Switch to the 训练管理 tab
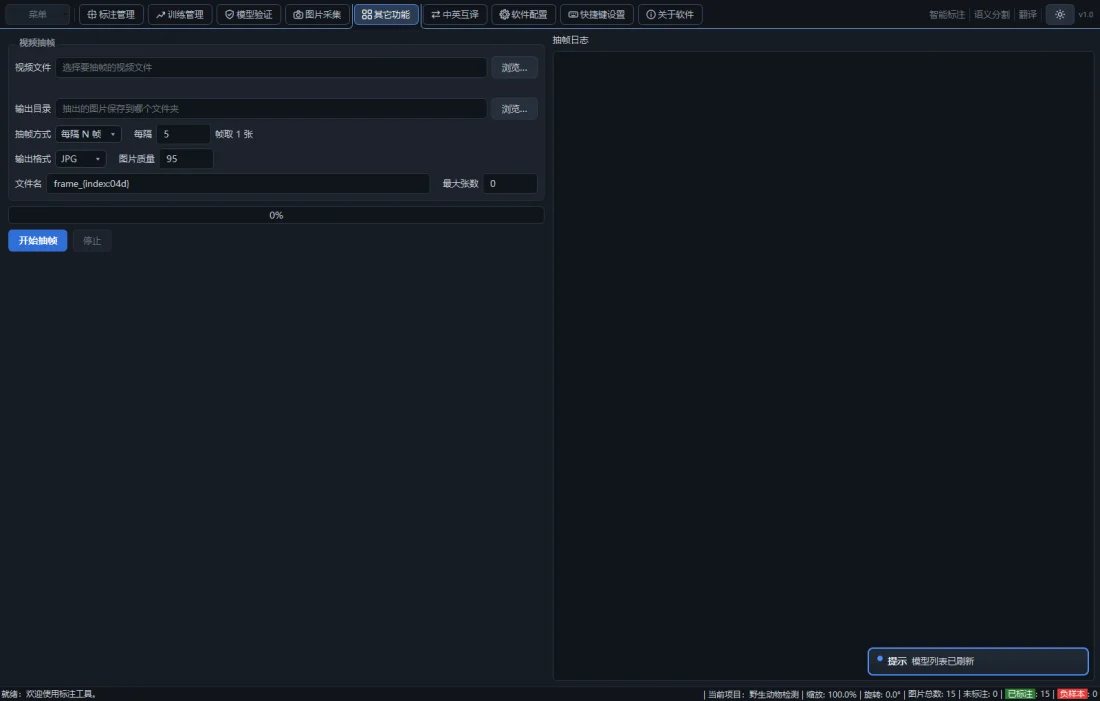This screenshot has height=701, width=1100. coord(180,14)
